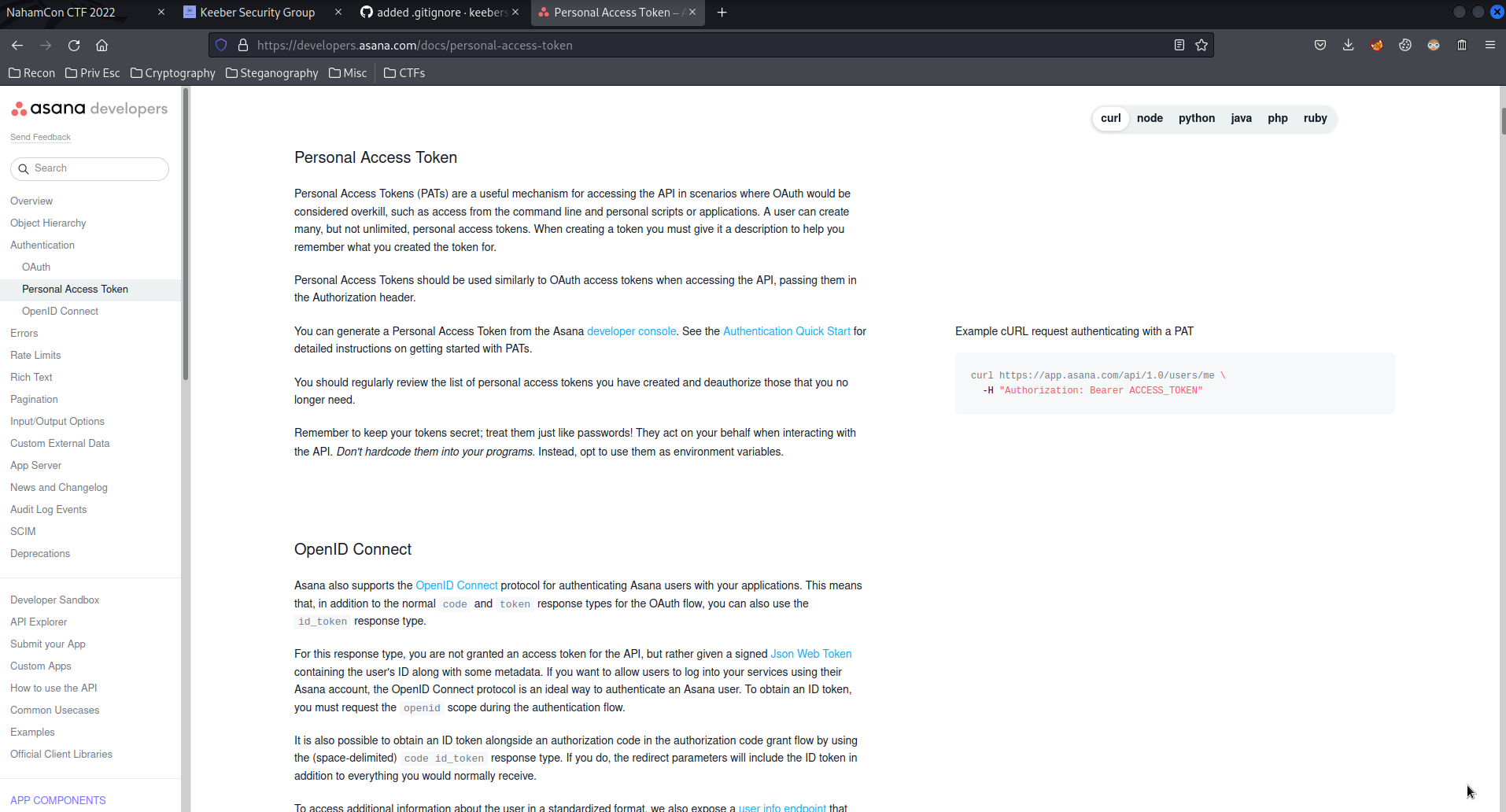The image size is (1506, 812).
Task: Open the developer console link
Action: tap(631, 331)
